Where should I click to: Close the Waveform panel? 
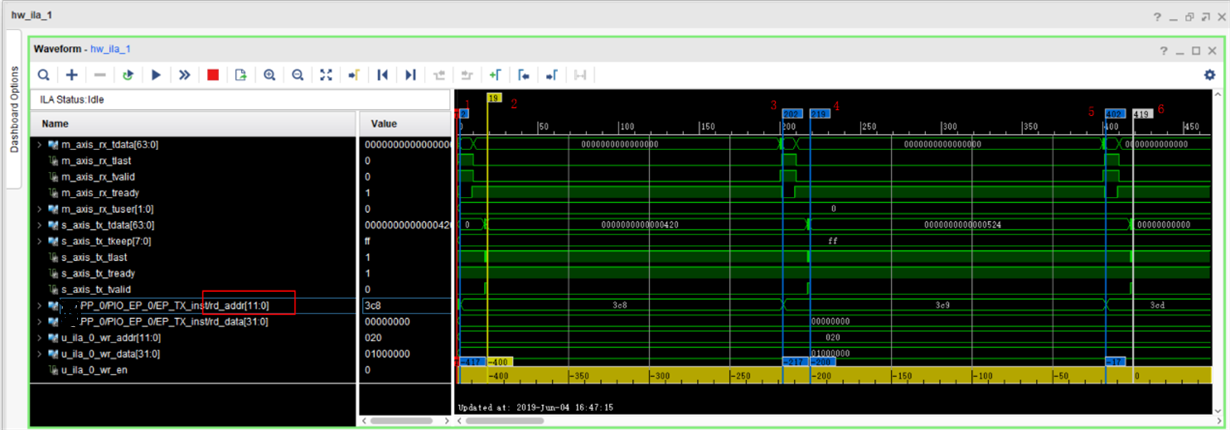coord(1212,49)
